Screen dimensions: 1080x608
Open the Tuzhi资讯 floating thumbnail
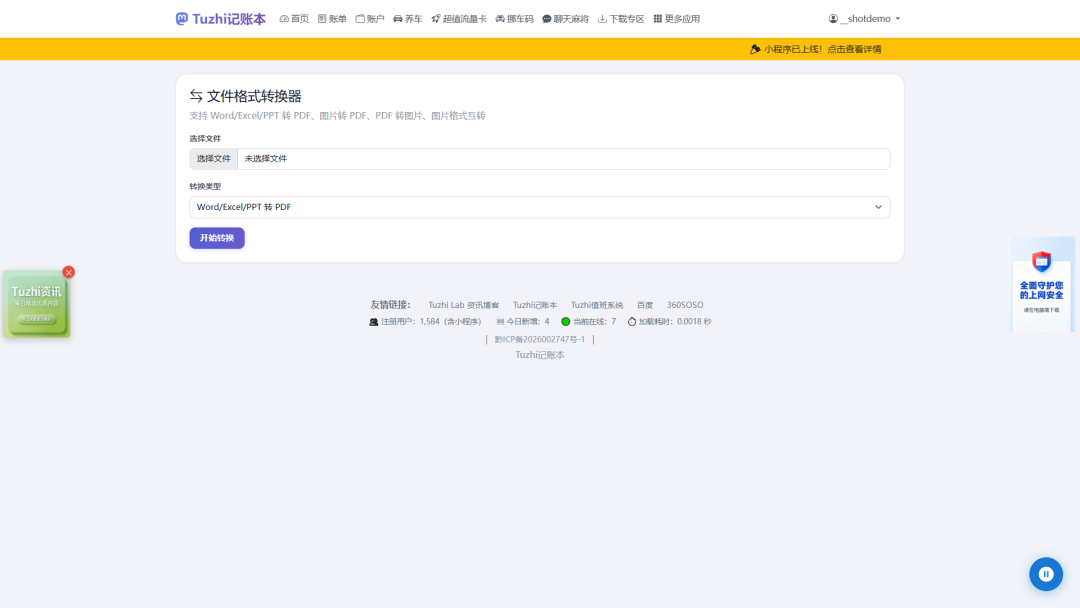36,304
